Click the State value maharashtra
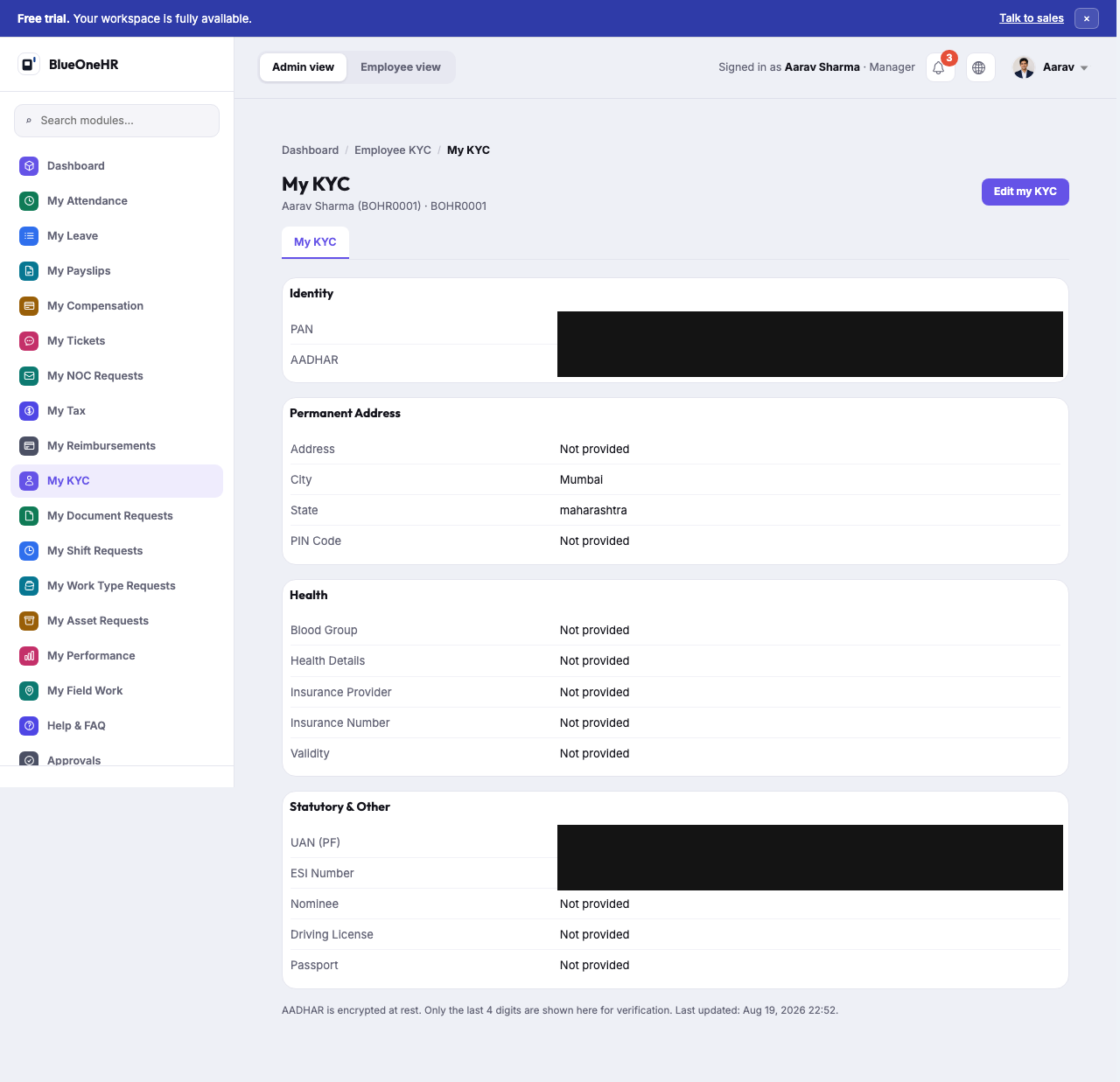This screenshot has height=1082, width=1120. (593, 511)
